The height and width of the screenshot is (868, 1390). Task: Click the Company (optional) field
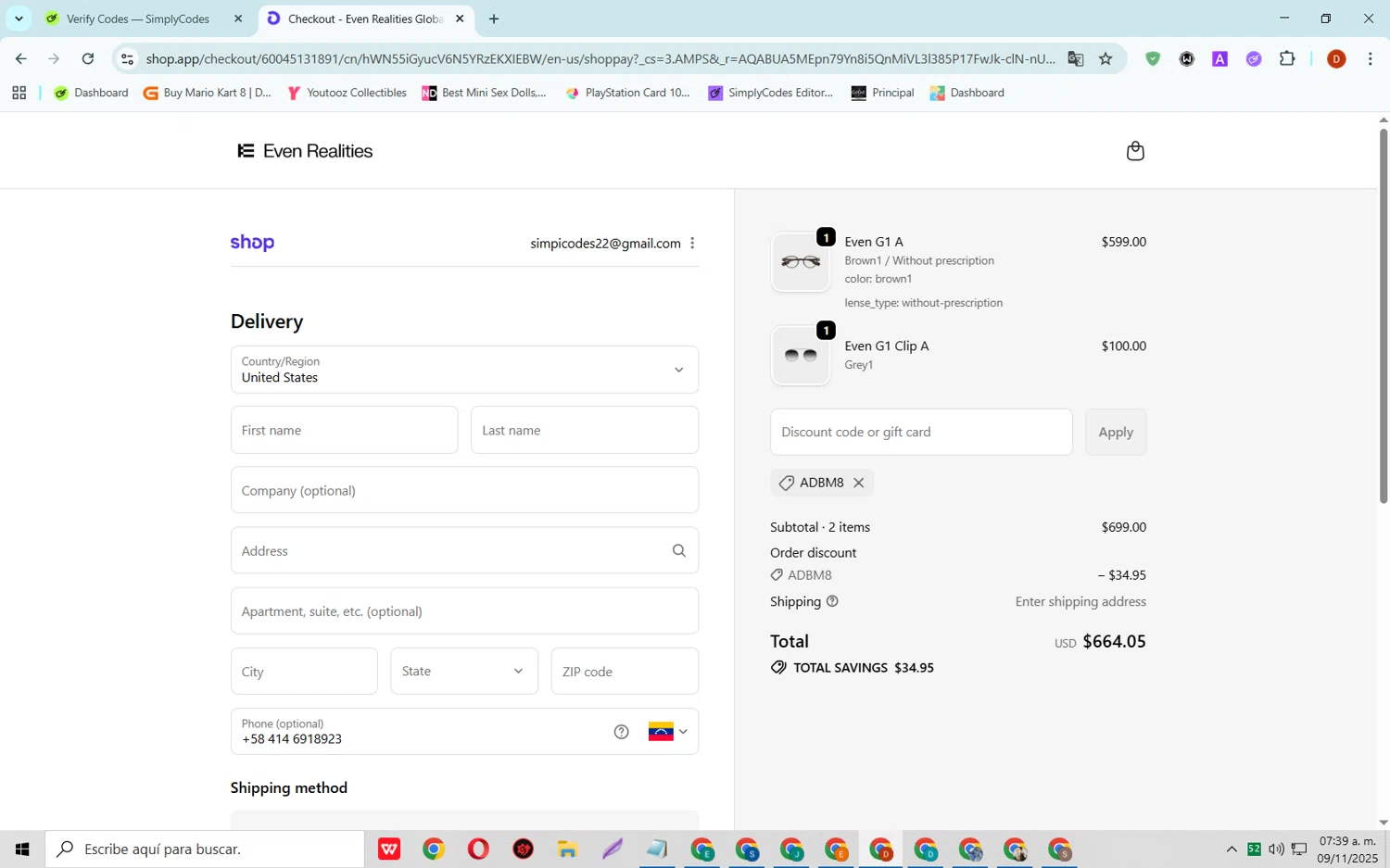point(464,490)
